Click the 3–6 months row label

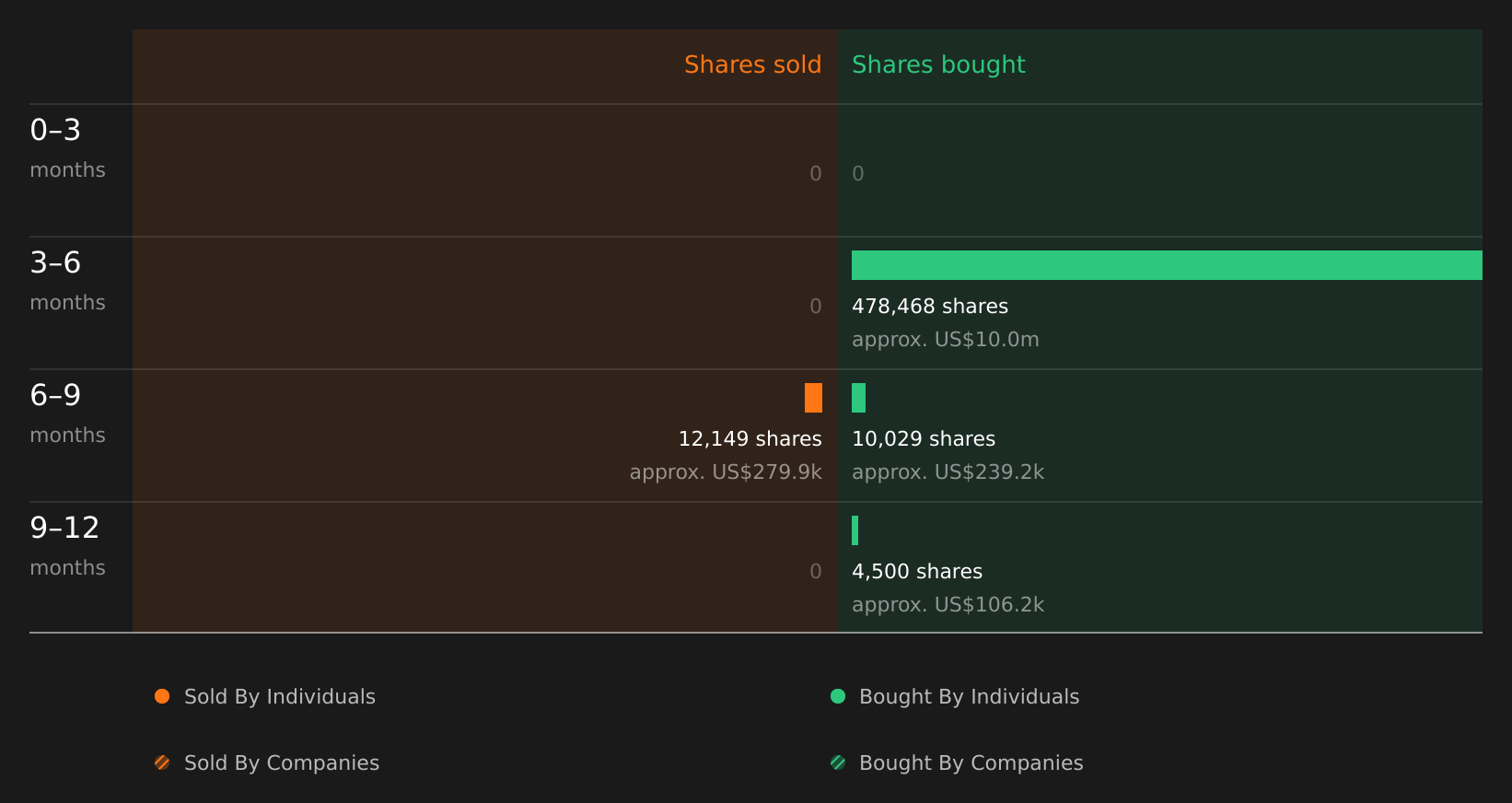67,281
